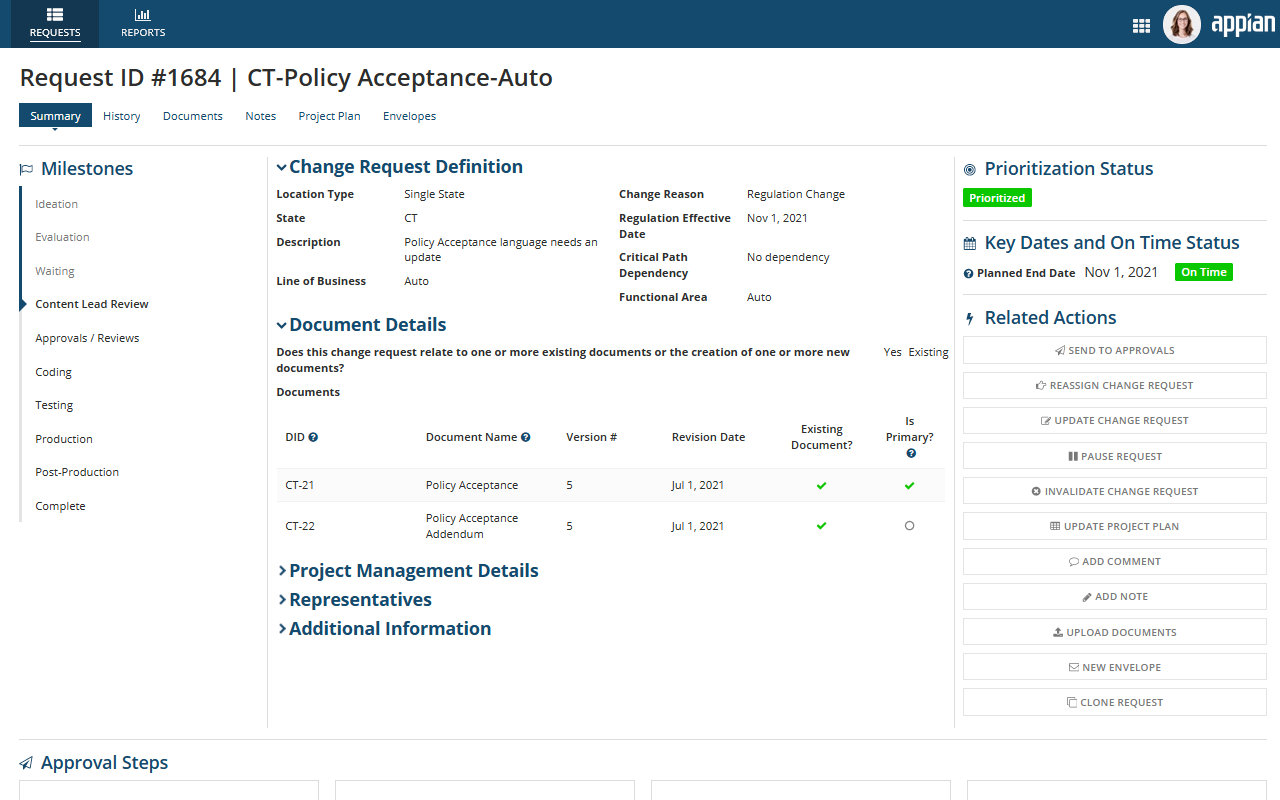The image size is (1280, 800).
Task: Open the app grid navigation menu
Action: (1141, 26)
